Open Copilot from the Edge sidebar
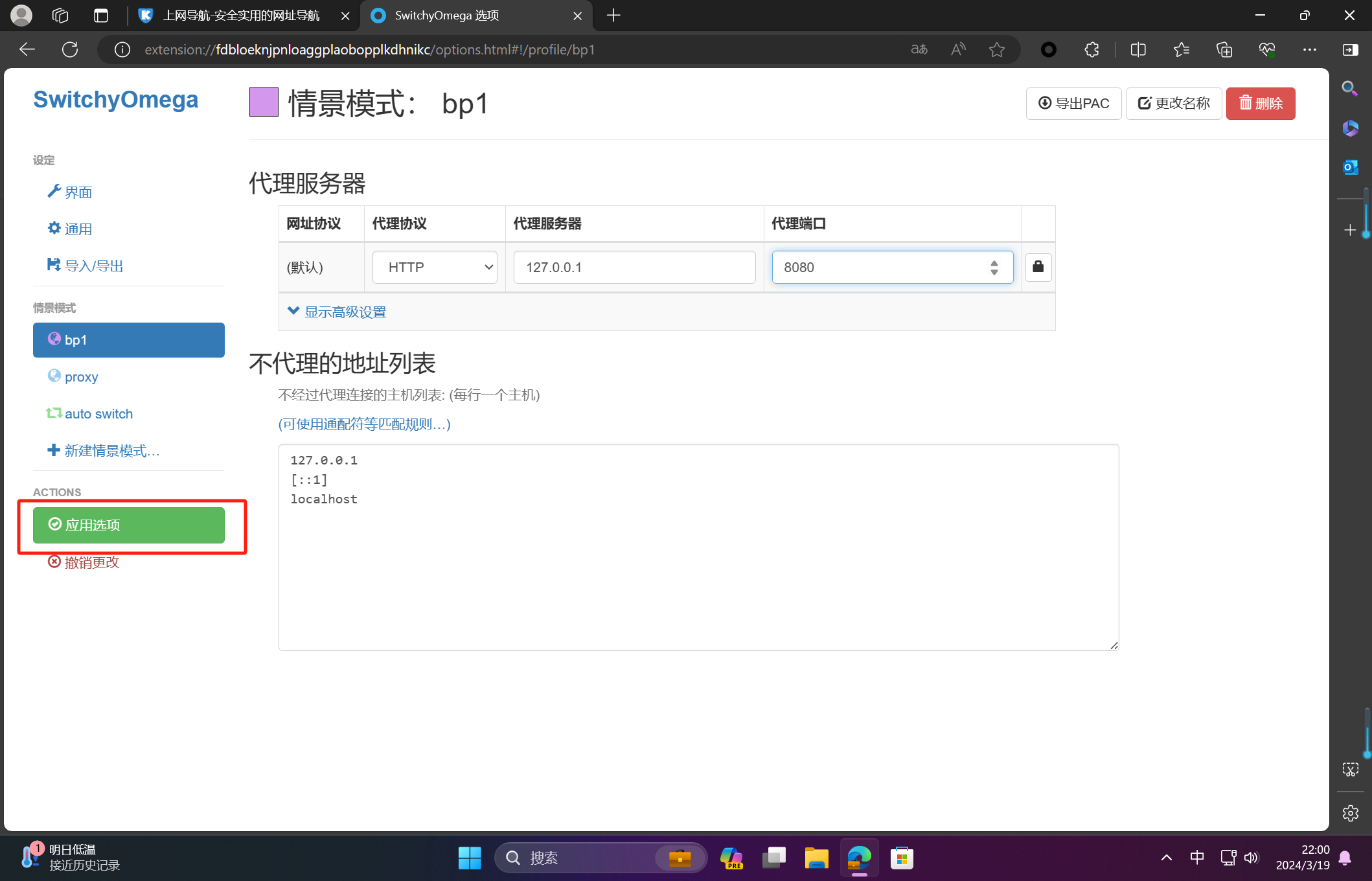Screen dimensions: 1372x881 click(1350, 128)
